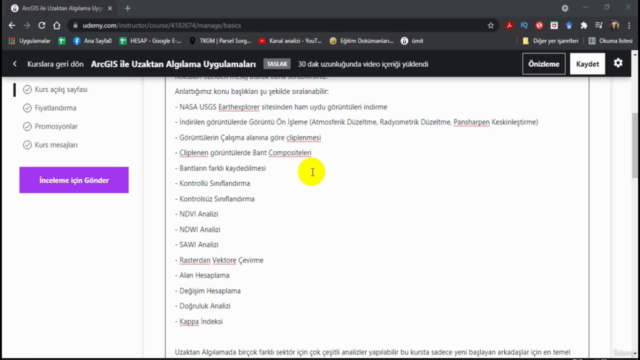The width and height of the screenshot is (640, 360).
Task: Open the Uygulamalar apps bookmark
Action: [29, 41]
